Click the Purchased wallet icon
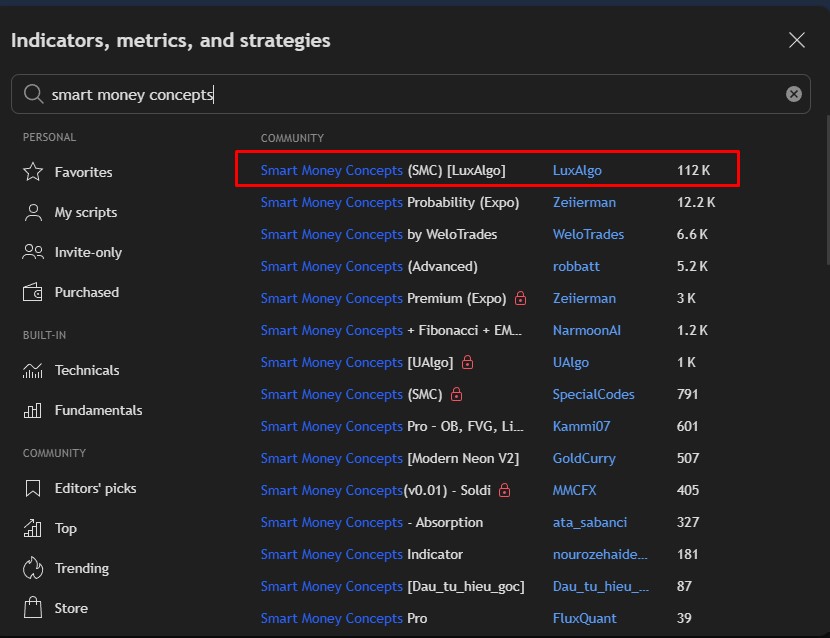Viewport: 830px width, 638px height. pyautogui.click(x=33, y=292)
